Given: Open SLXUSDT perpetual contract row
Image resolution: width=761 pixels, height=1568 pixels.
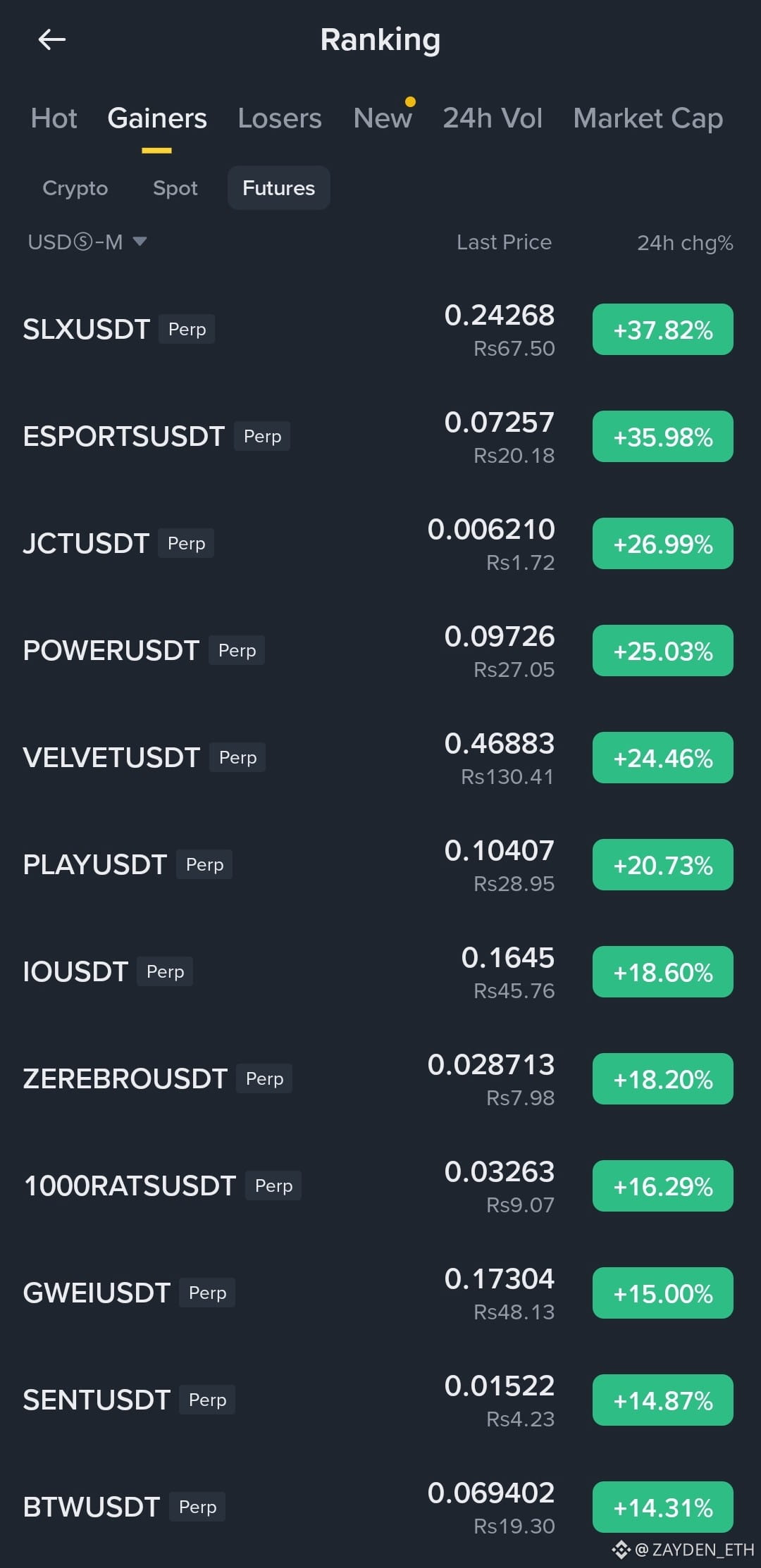Looking at the screenshot, I should tap(380, 330).
